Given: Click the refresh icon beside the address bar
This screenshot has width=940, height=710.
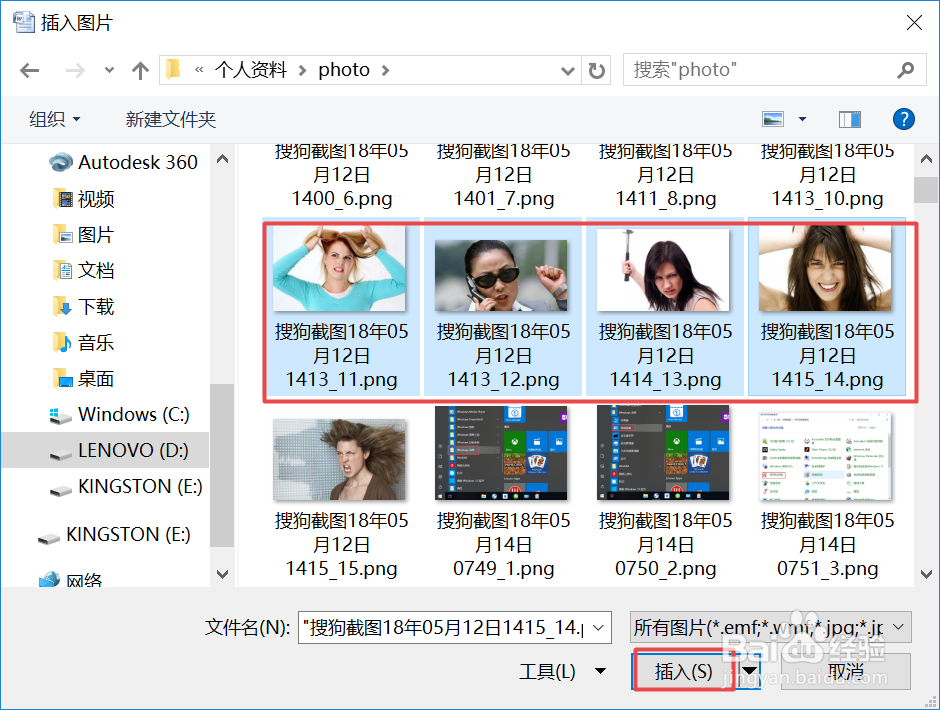Looking at the screenshot, I should click(x=596, y=70).
